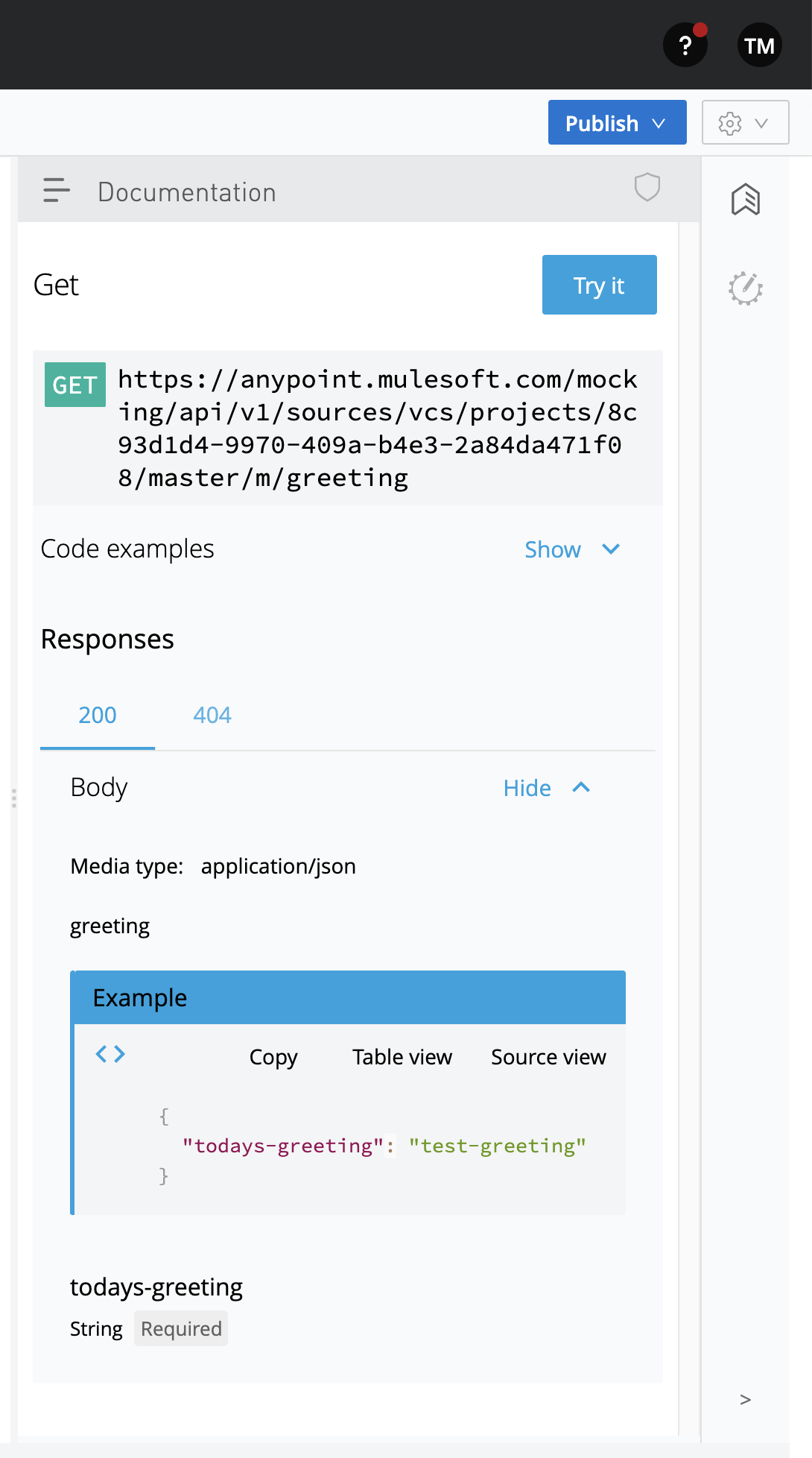Switch example to Table view

(402, 1057)
